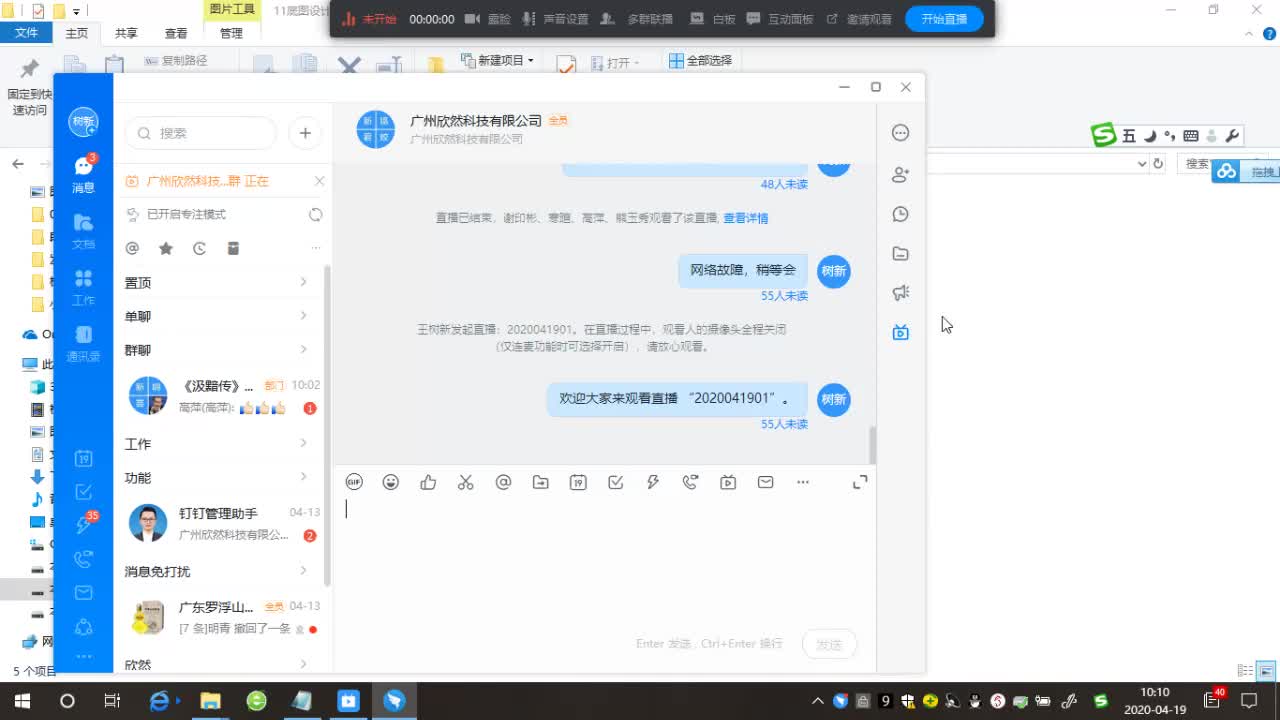Switch to 查看 tab in Explorer window
Viewport: 1280px width, 720px height.
coord(176,33)
